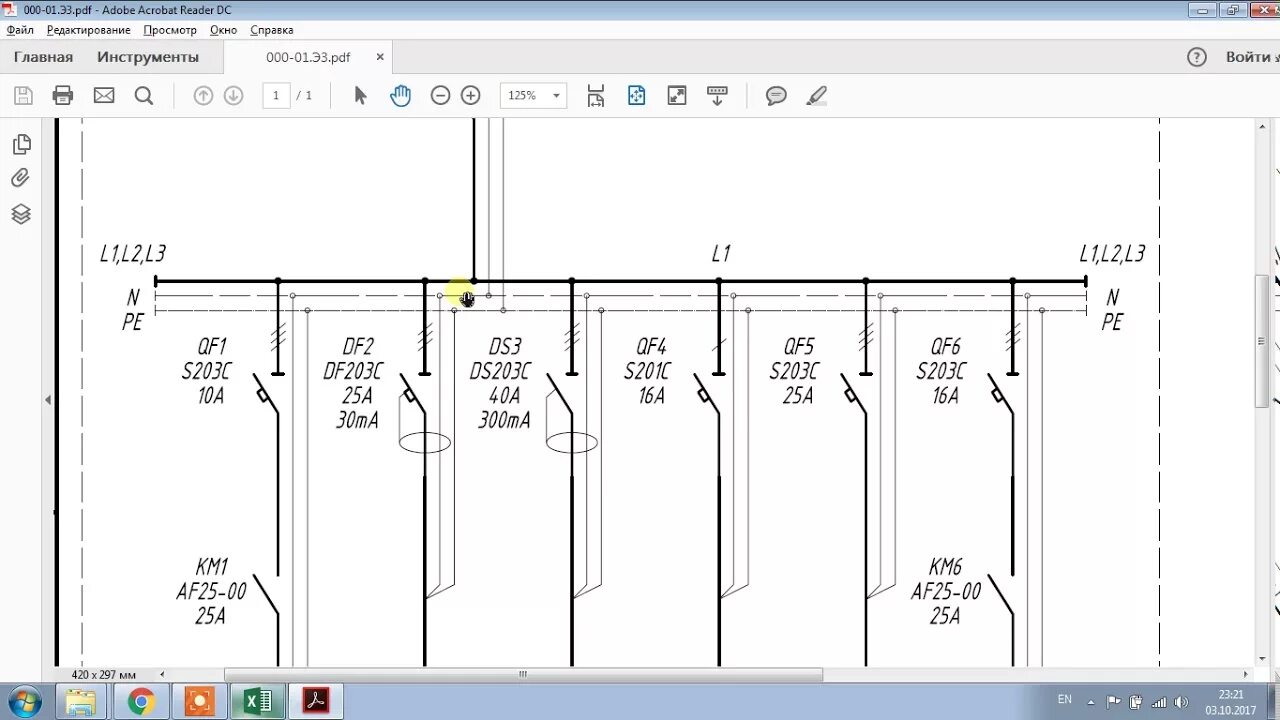Activate the Hand pan tool

point(400,96)
